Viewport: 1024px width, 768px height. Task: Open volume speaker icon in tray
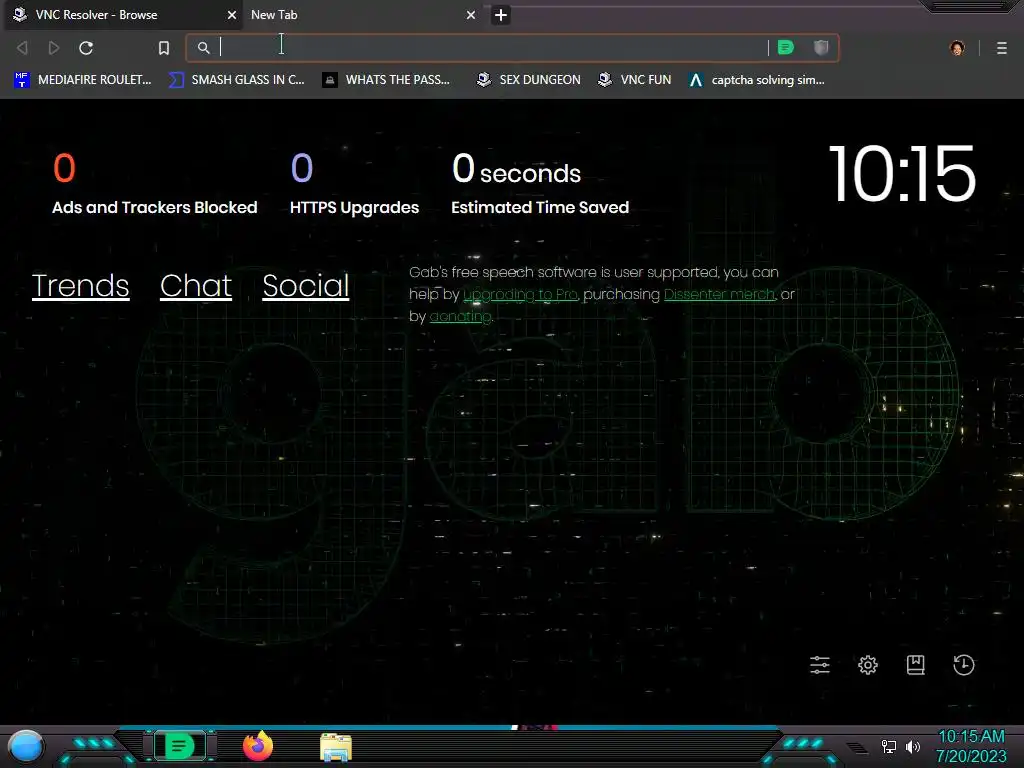coord(913,746)
